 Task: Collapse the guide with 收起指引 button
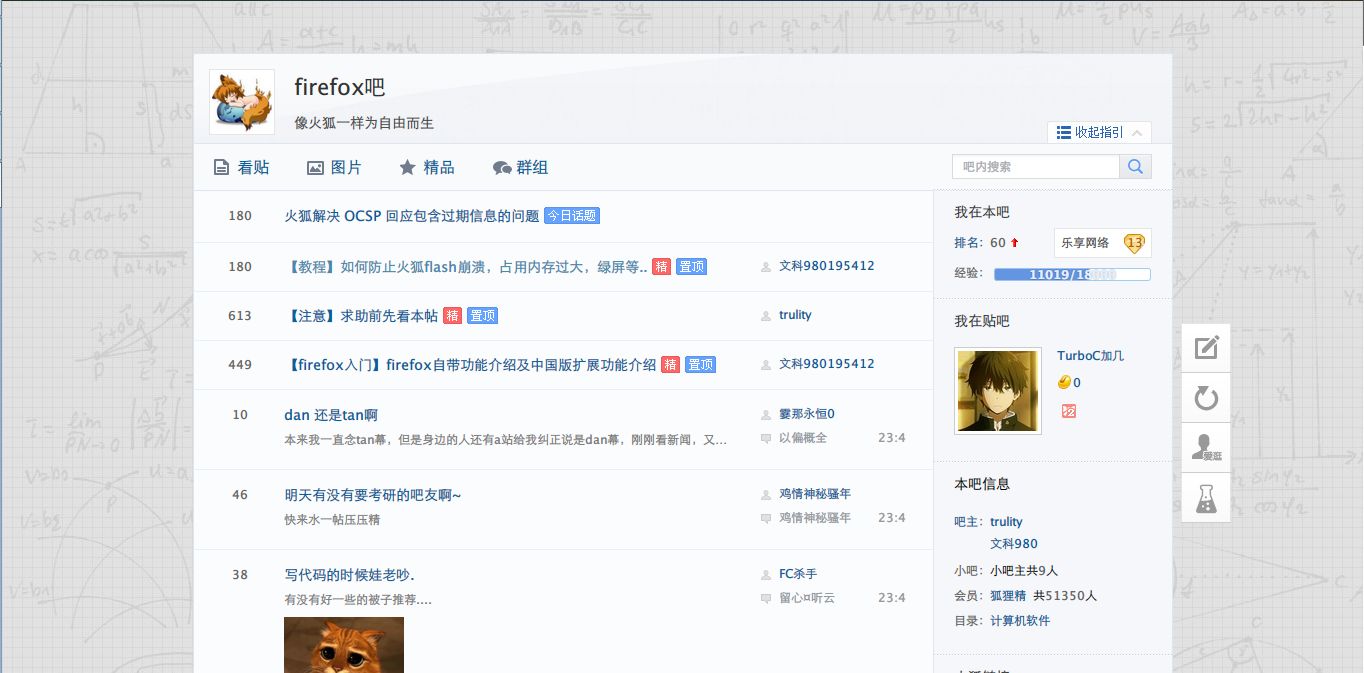(1099, 132)
